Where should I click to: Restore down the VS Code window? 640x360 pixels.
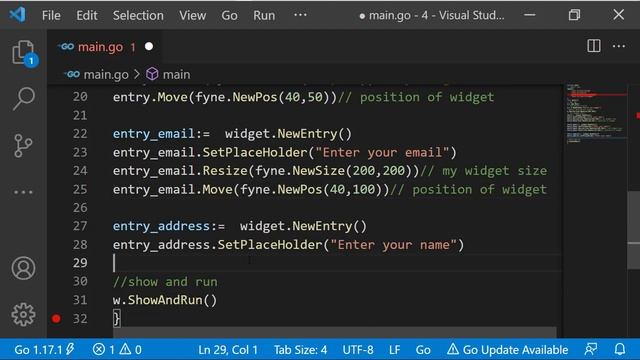click(x=574, y=15)
